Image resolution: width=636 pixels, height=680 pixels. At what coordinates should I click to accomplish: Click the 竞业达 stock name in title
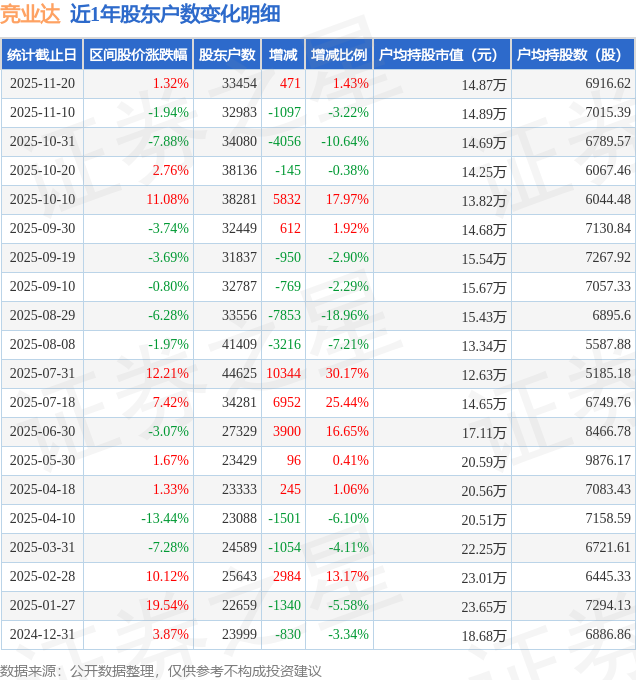31,14
